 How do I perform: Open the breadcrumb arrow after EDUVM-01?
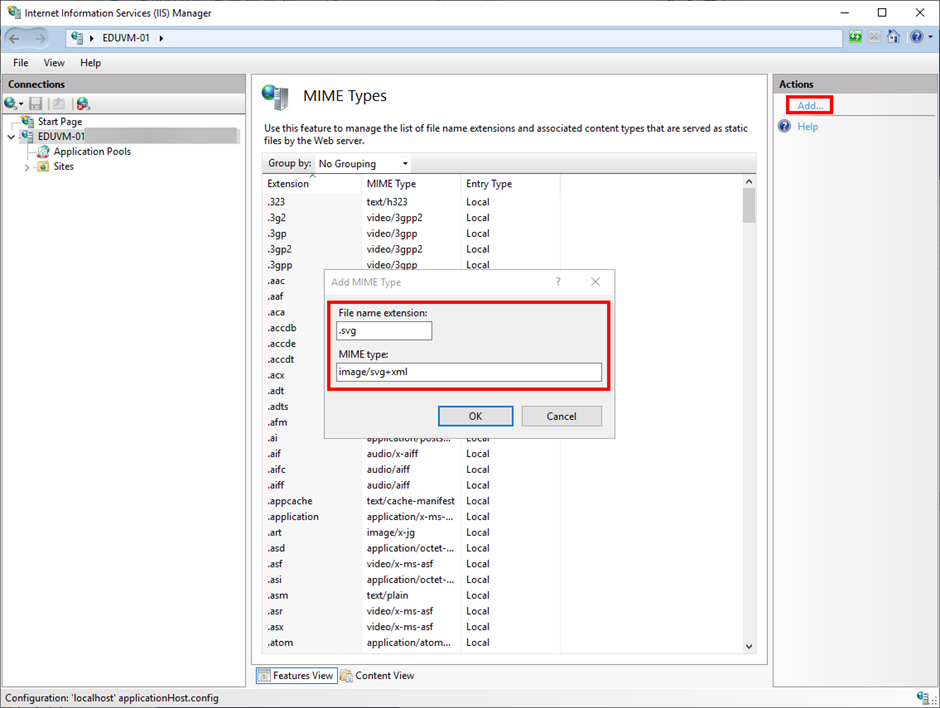tap(161, 38)
